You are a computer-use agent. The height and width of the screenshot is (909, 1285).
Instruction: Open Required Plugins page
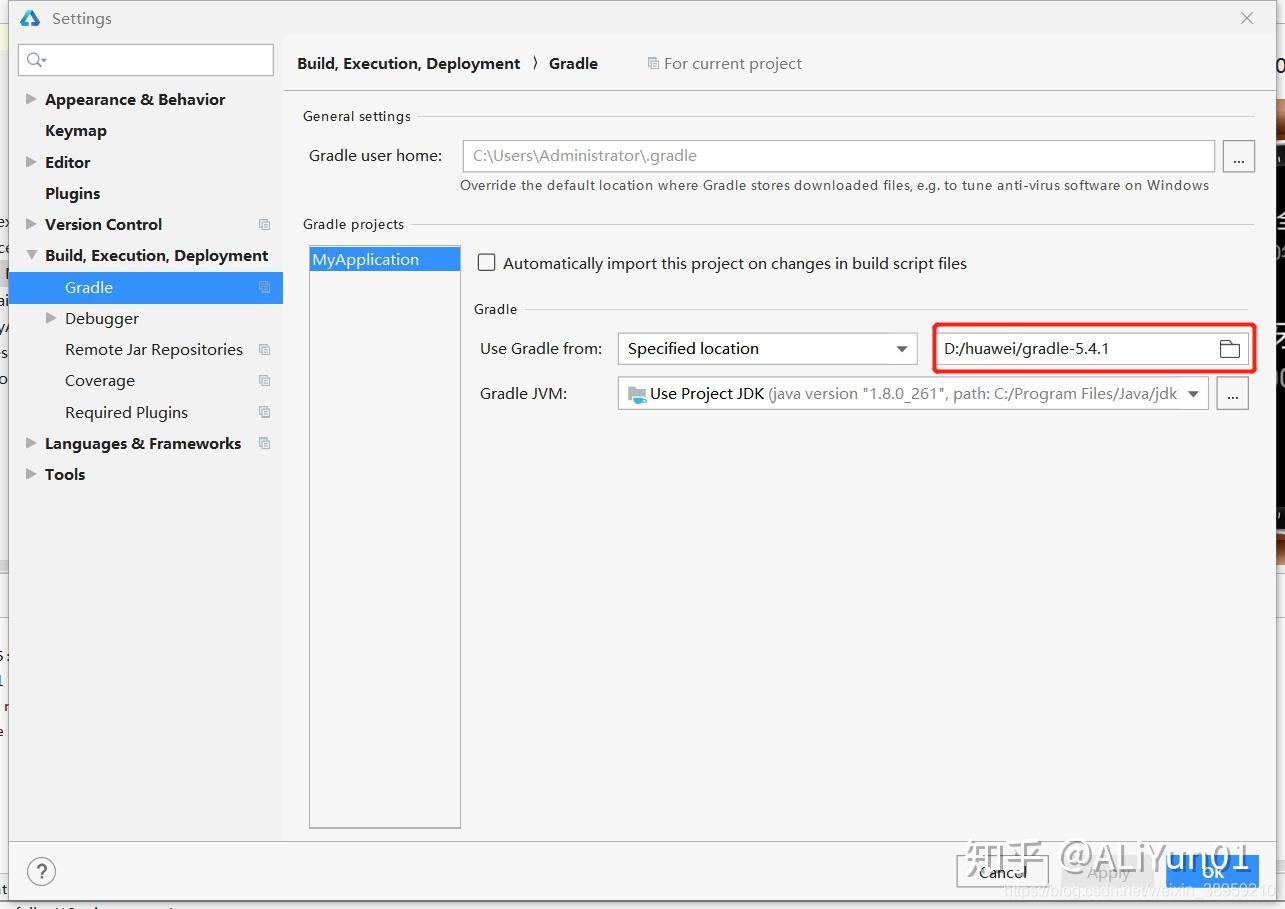126,412
